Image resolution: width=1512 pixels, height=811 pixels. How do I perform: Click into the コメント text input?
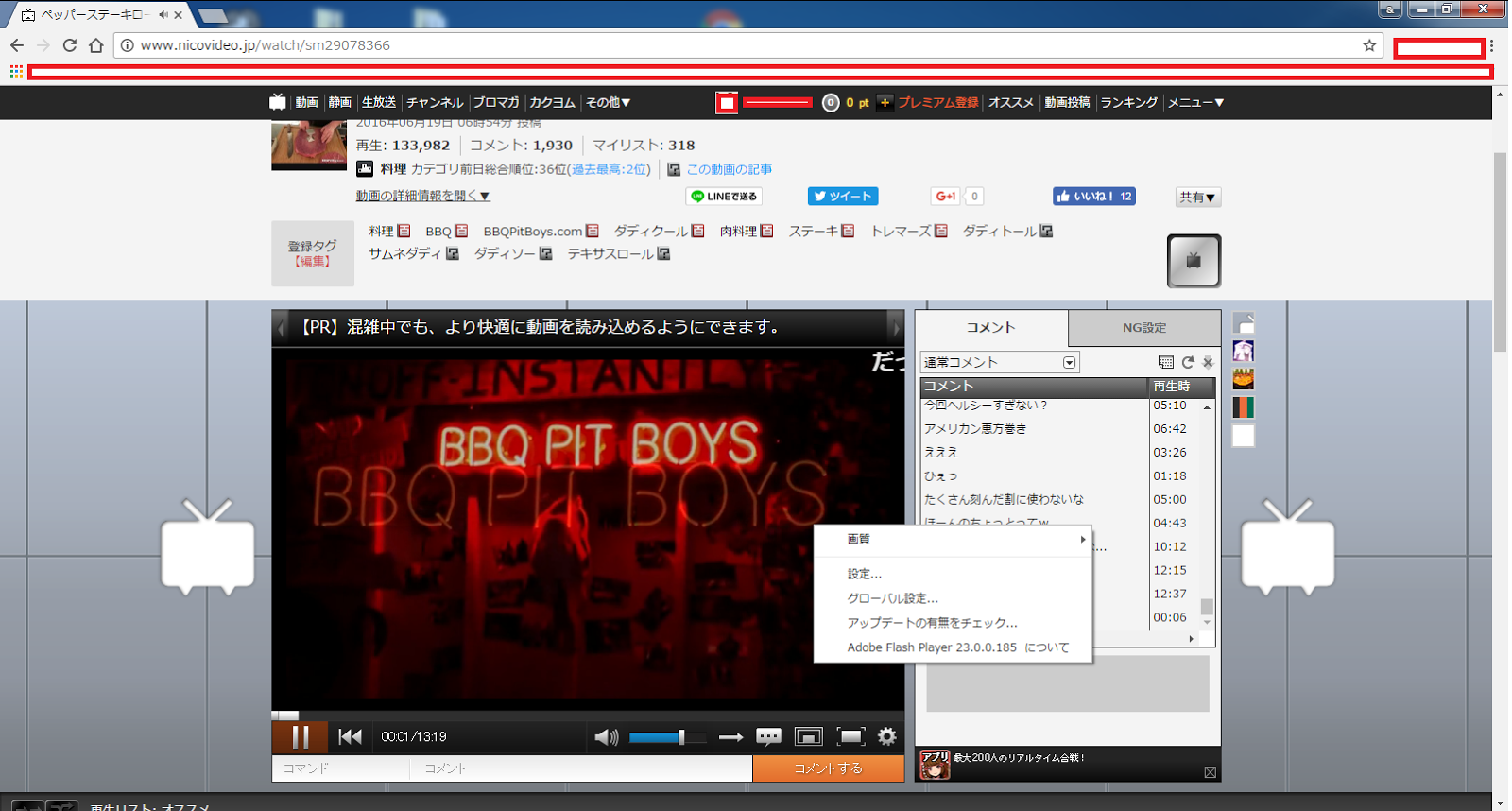[581, 768]
